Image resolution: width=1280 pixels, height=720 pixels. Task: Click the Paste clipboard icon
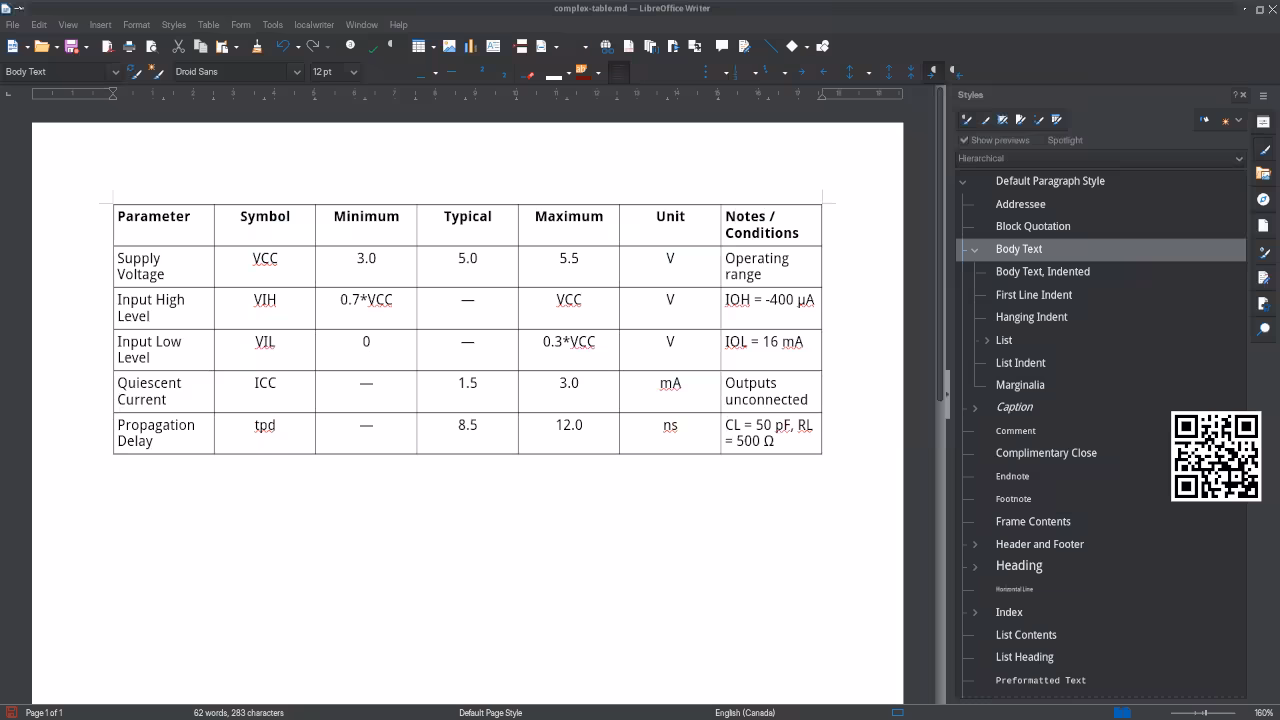(222, 46)
